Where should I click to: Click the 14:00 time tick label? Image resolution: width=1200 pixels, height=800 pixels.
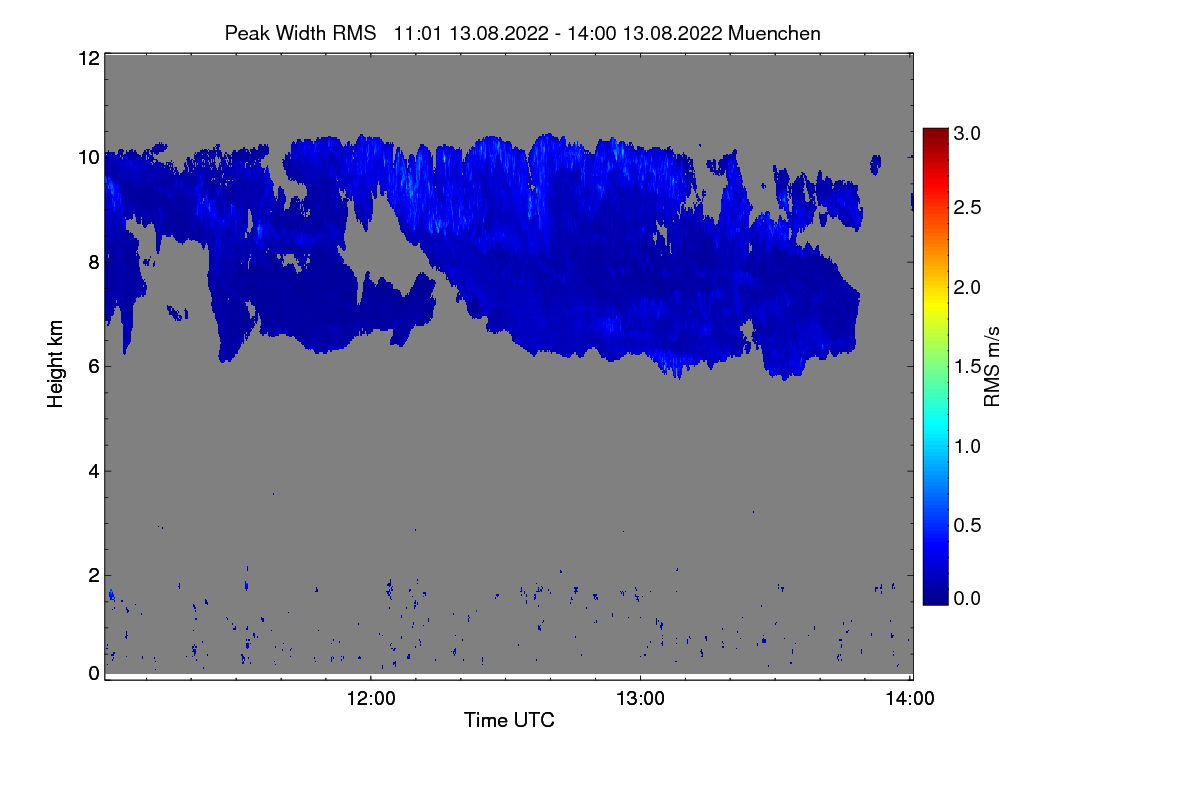click(x=909, y=698)
